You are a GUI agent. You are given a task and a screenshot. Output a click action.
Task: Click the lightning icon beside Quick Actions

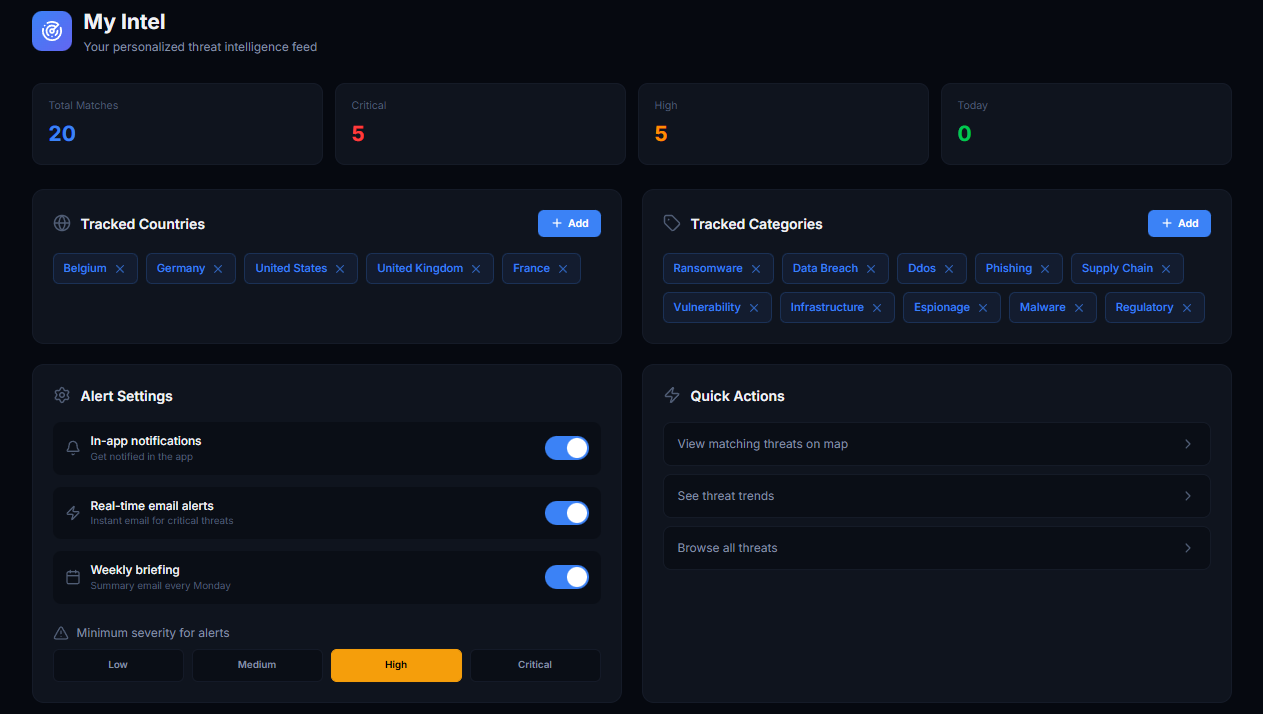[x=672, y=395]
